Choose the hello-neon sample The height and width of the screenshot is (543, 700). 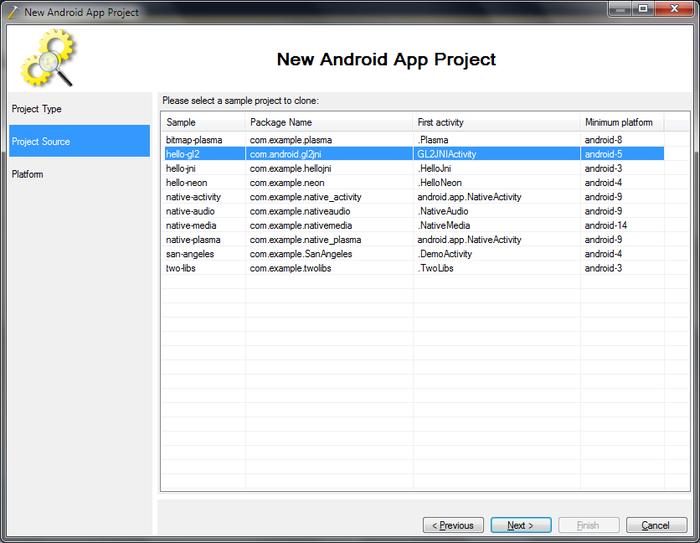(187, 183)
